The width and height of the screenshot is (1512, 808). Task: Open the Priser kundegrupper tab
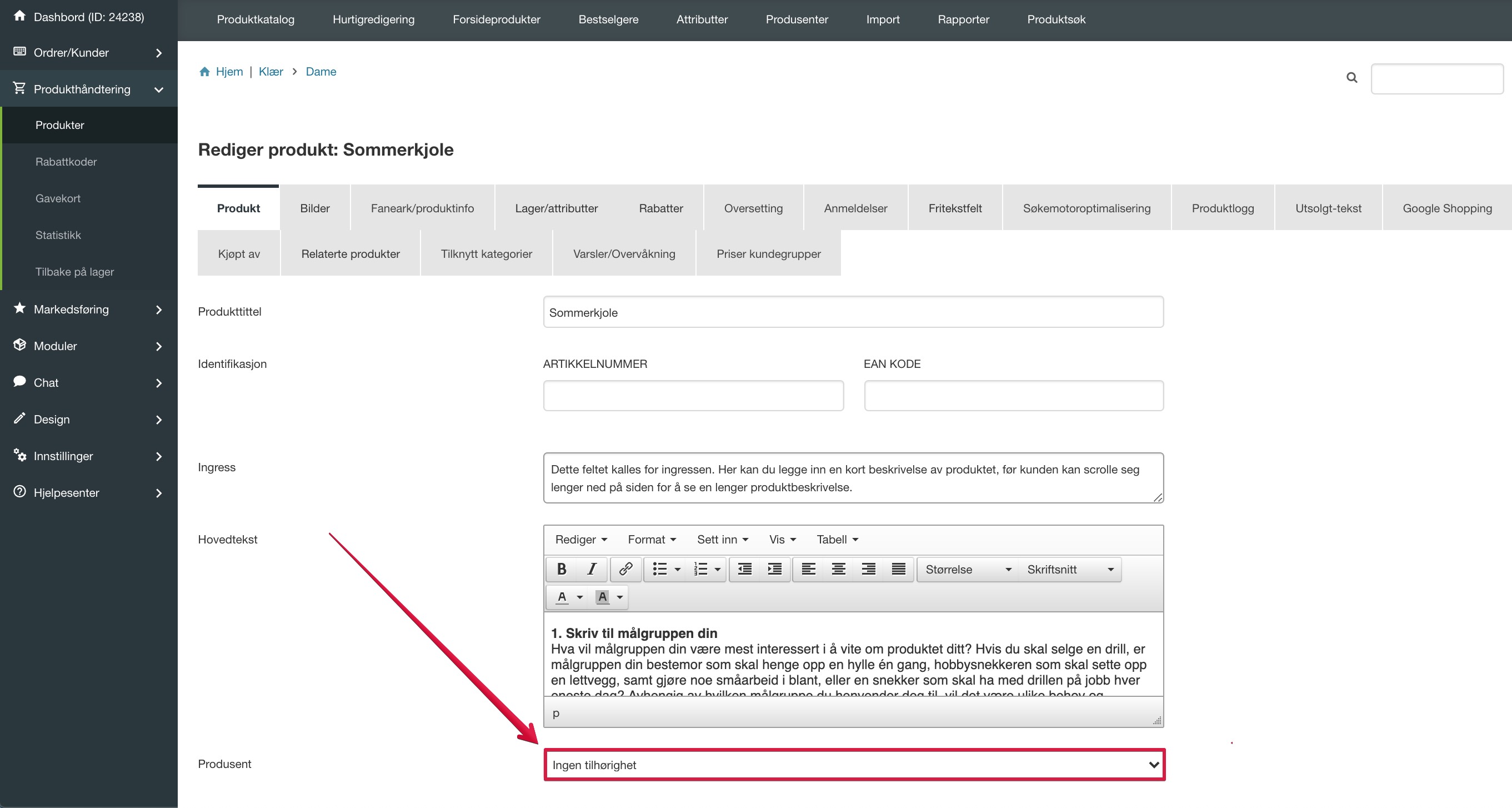(x=768, y=253)
